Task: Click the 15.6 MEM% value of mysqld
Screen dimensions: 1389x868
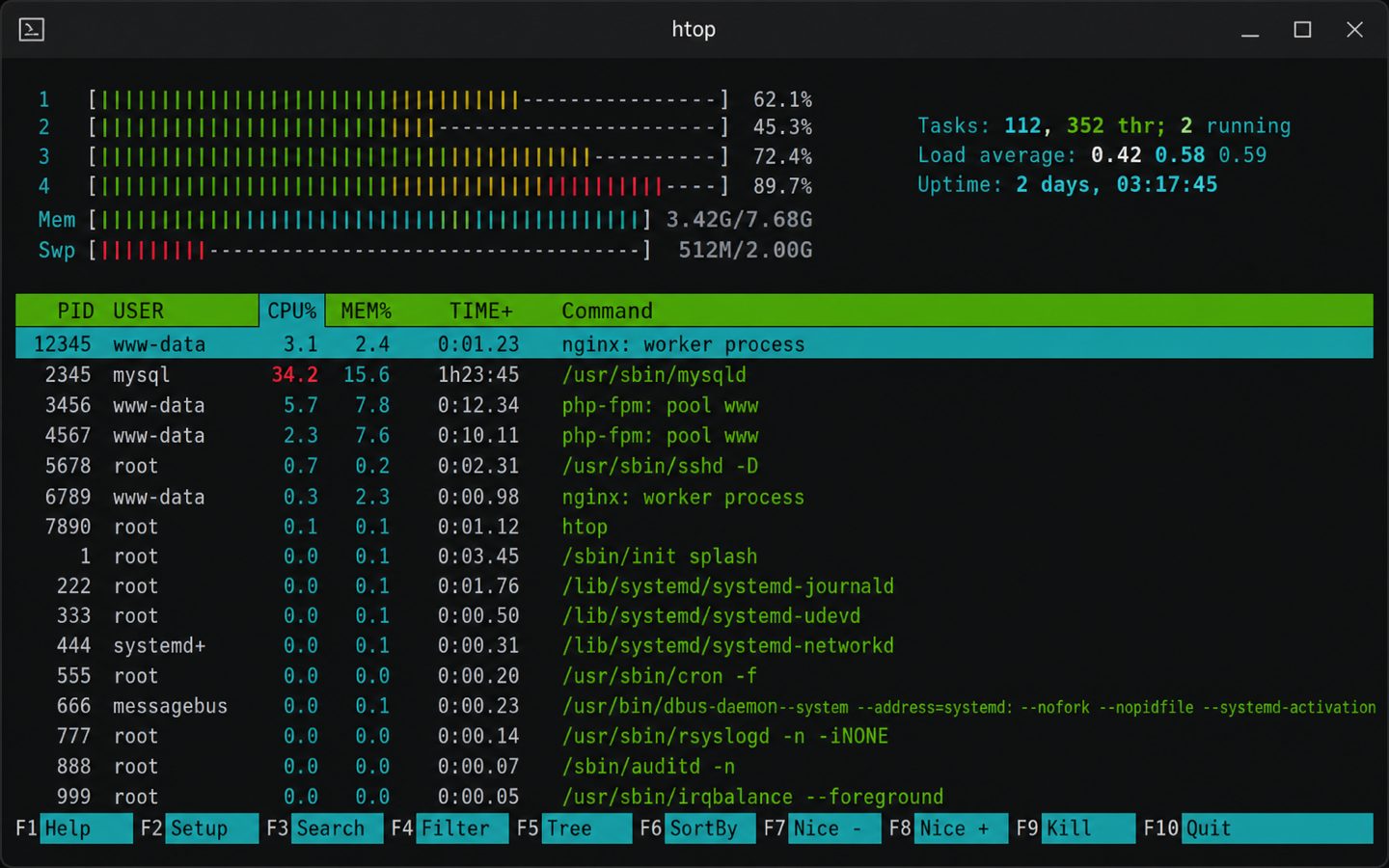Action: tap(367, 374)
